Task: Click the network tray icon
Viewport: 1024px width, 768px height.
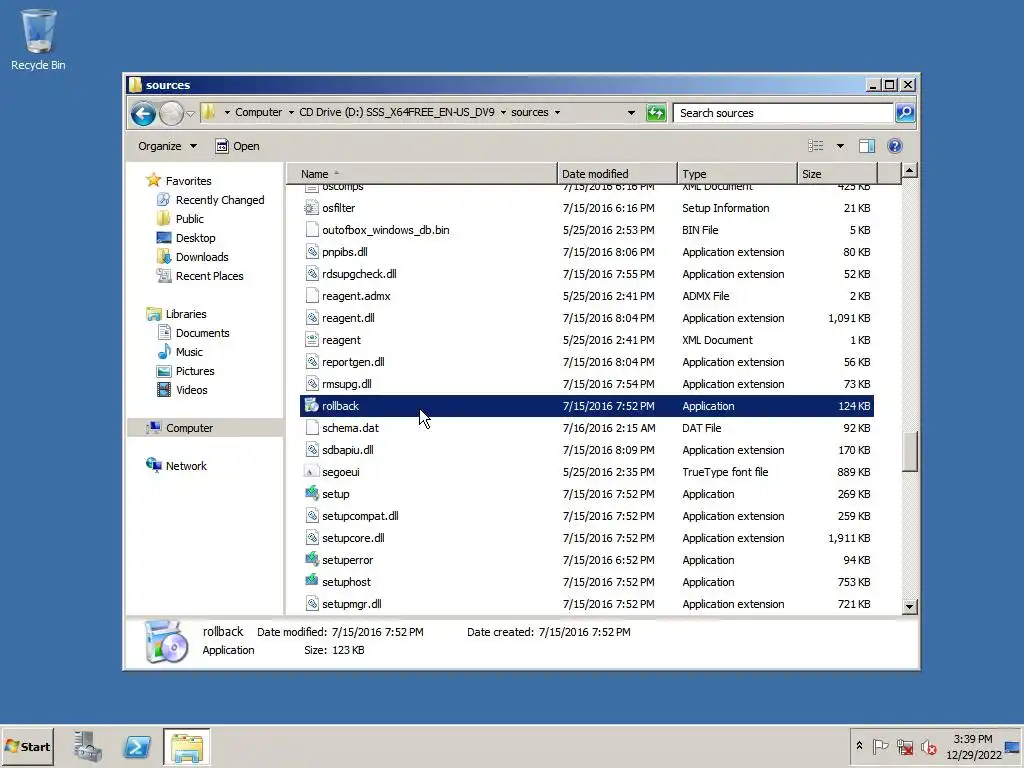Action: [x=904, y=746]
